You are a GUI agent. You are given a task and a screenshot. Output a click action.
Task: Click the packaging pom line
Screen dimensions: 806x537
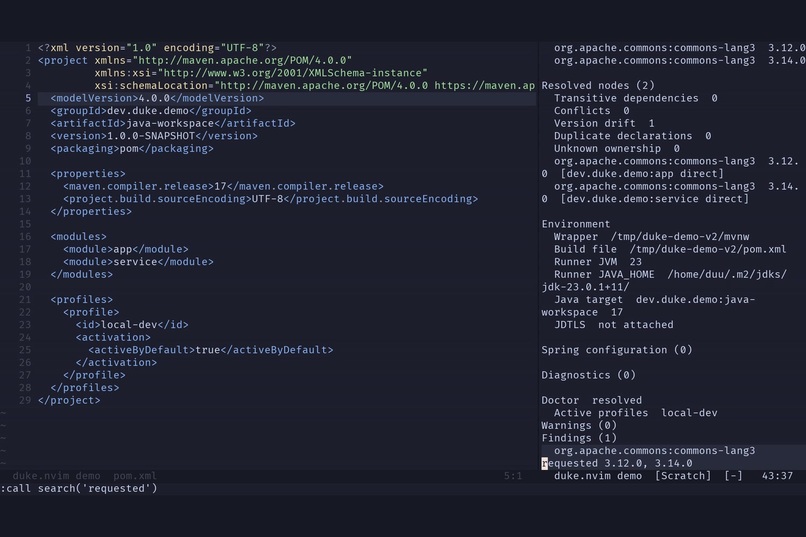[x=132, y=149]
